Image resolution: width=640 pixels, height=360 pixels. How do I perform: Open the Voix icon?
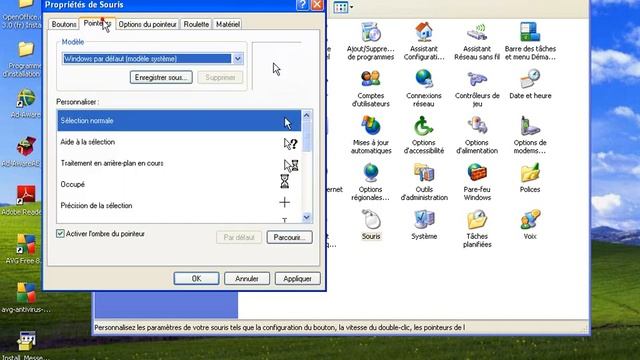pos(530,224)
